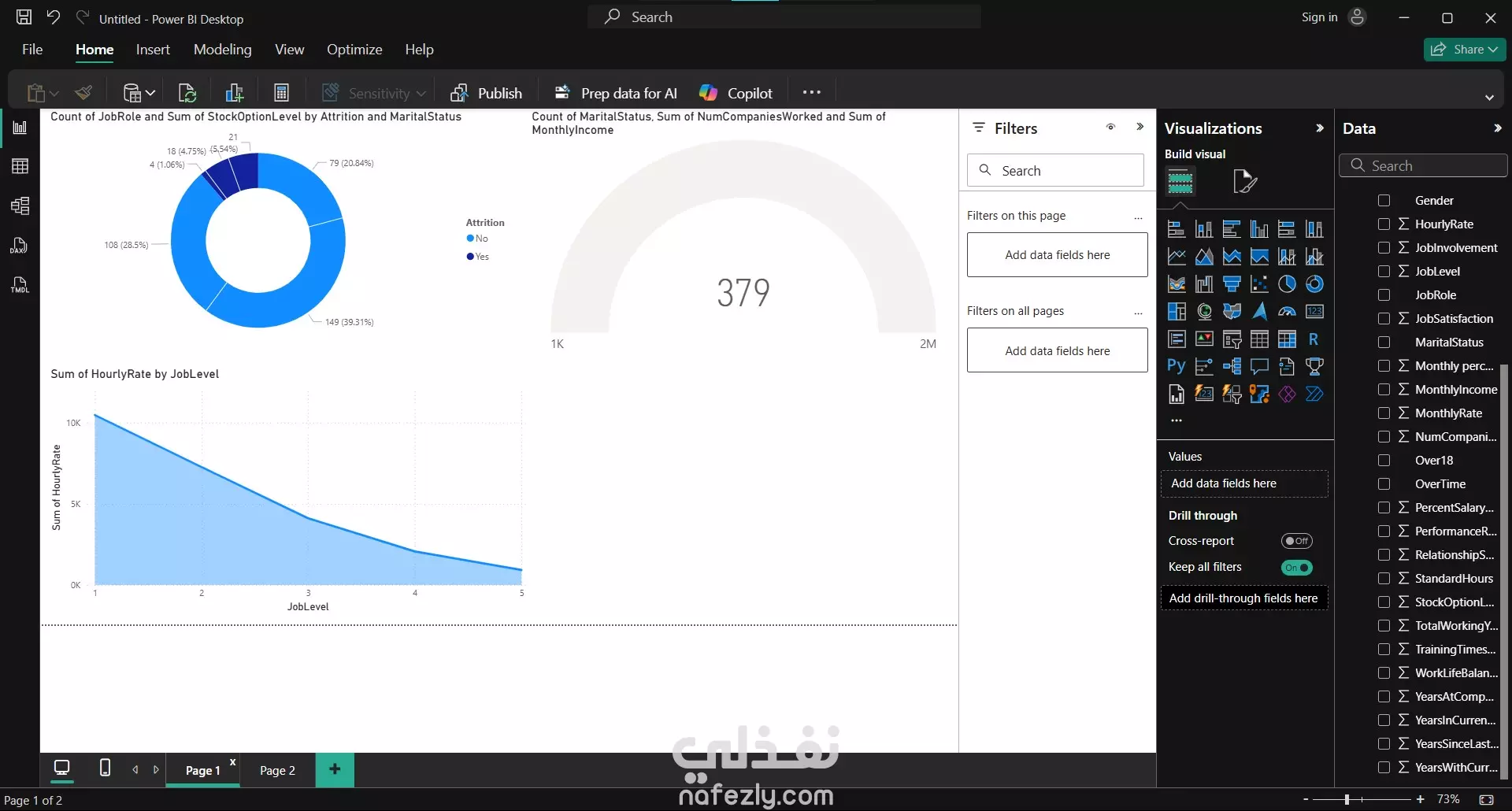Select the donut chart visual icon
The width and height of the screenshot is (1512, 811).
point(1314,284)
